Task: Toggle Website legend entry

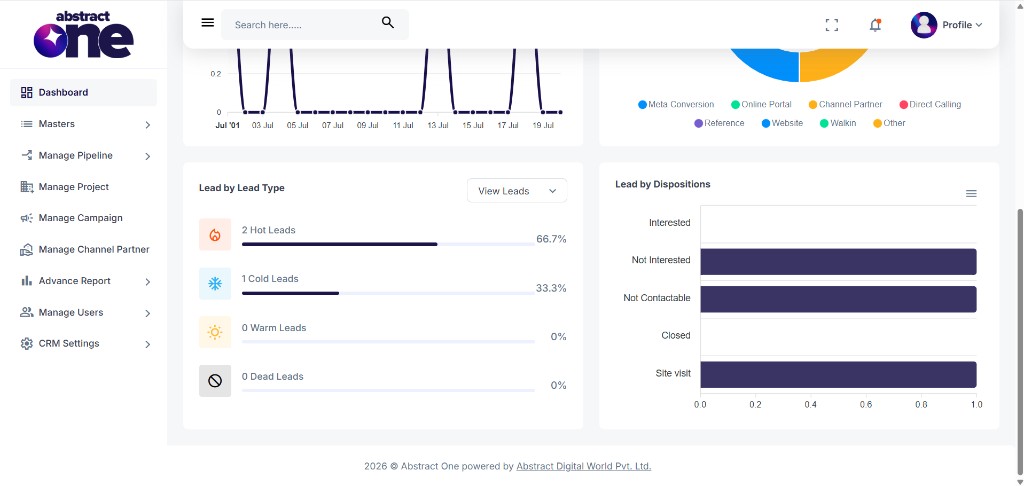Action: tap(782, 123)
